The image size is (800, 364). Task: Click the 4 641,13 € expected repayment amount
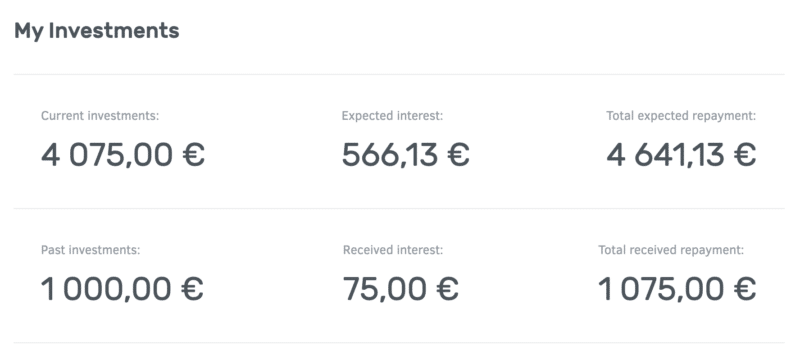(x=681, y=154)
